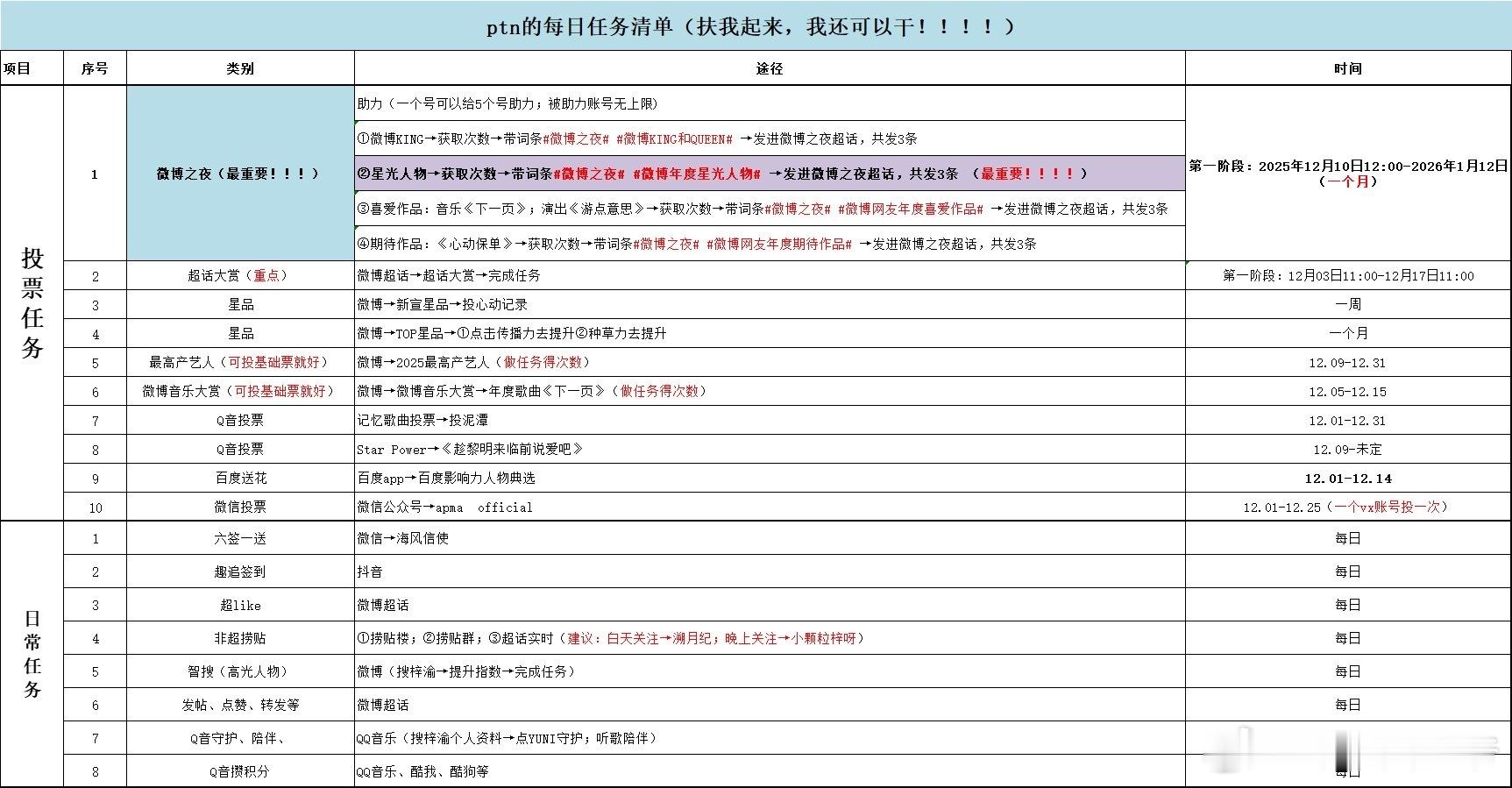This screenshot has width=1512, height=788.
Task: Select '微信公众号→apma official' cell
Action: point(770,507)
